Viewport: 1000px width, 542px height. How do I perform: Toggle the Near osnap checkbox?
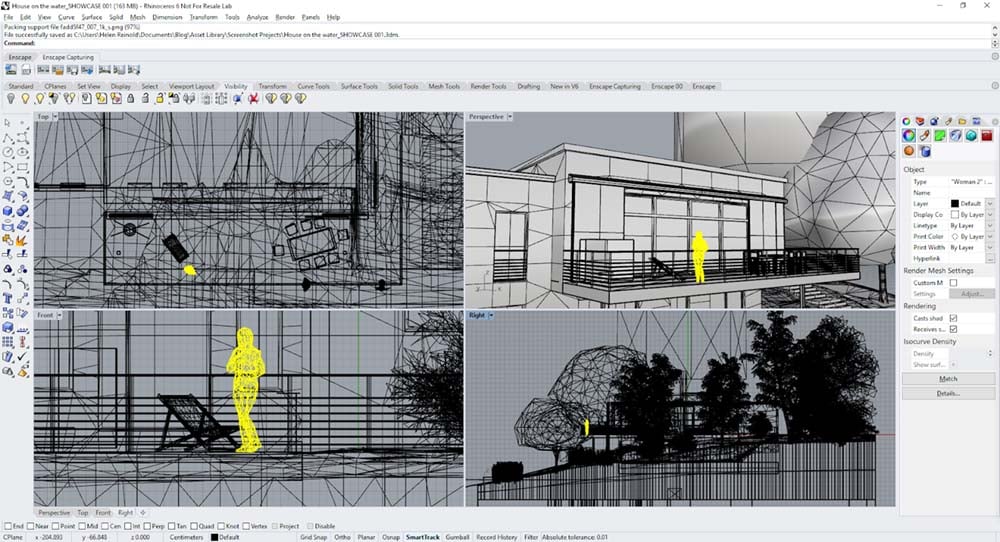31,526
